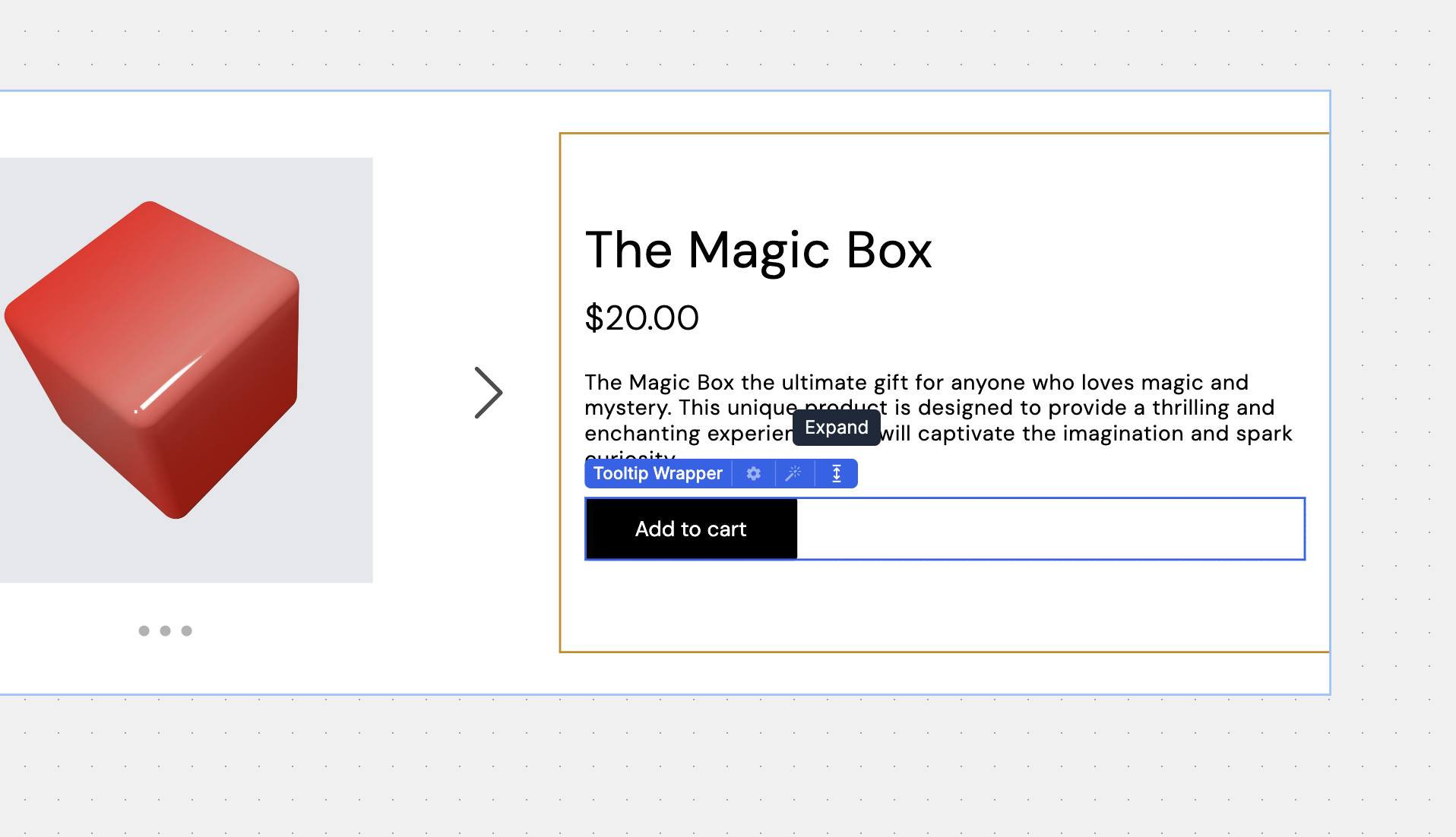The width and height of the screenshot is (1456, 837).
Task: Click blank space beside the $20.00 price
Action: [988, 317]
